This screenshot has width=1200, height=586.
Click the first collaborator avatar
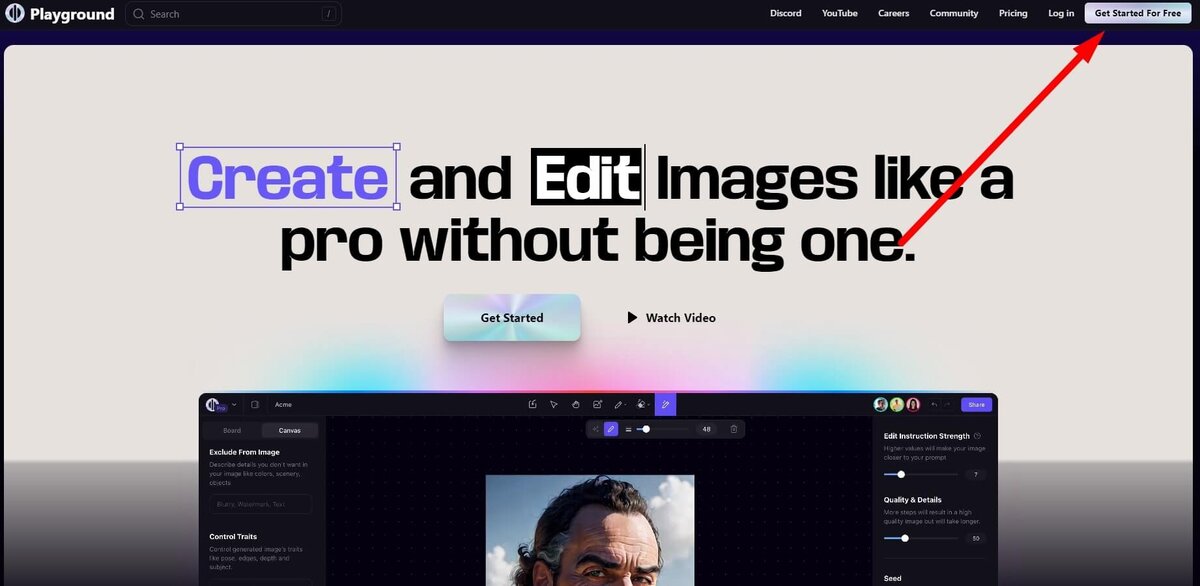(881, 404)
